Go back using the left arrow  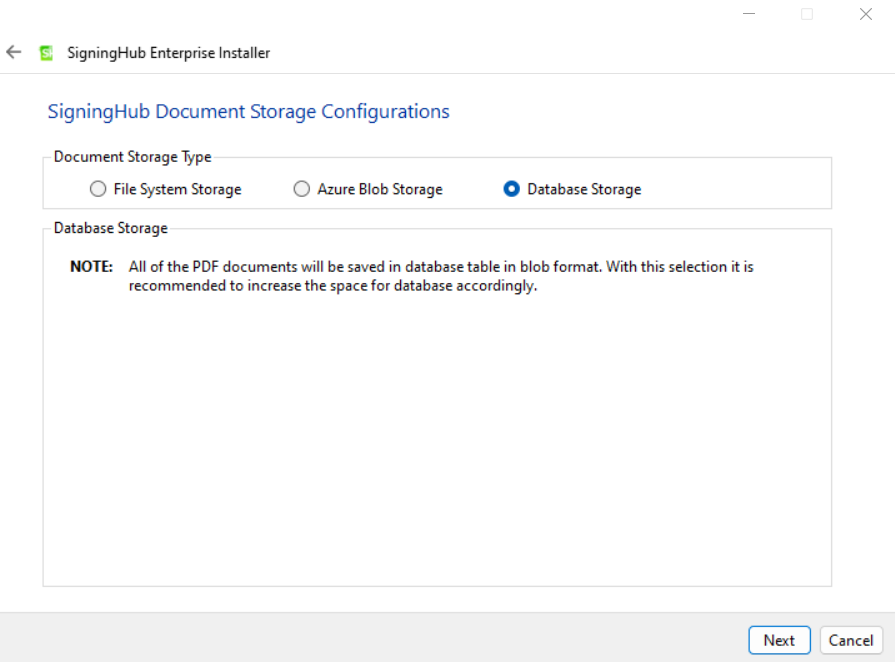click(14, 53)
